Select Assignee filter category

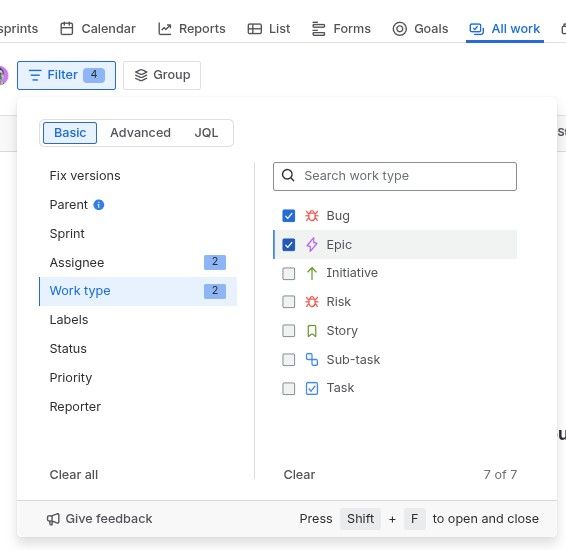(x=138, y=262)
